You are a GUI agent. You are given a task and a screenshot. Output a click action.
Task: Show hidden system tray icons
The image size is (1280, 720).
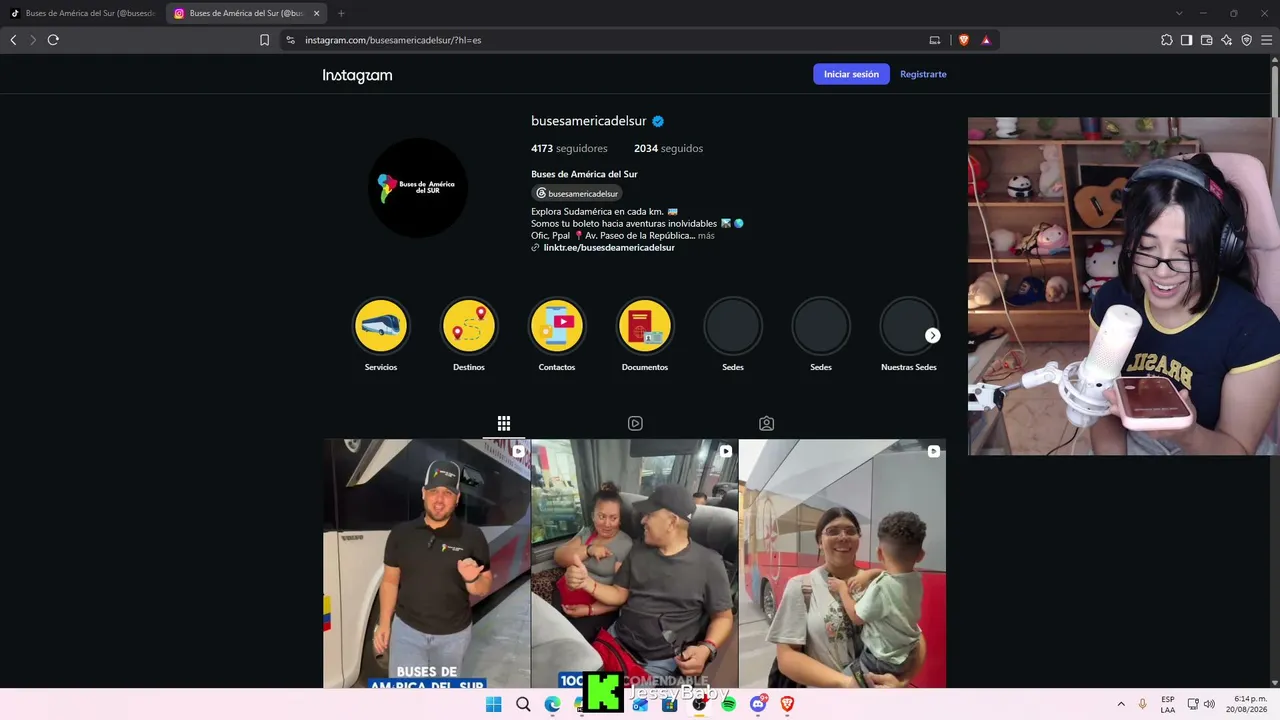pyautogui.click(x=1121, y=704)
